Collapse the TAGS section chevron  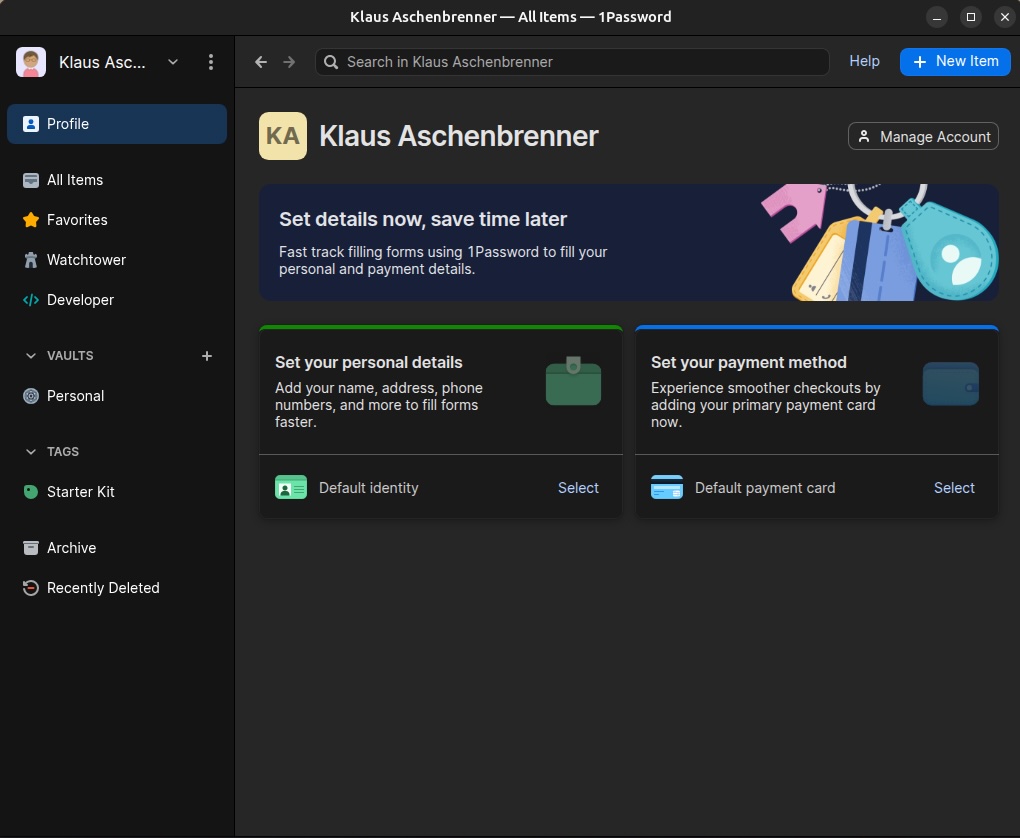pos(31,452)
